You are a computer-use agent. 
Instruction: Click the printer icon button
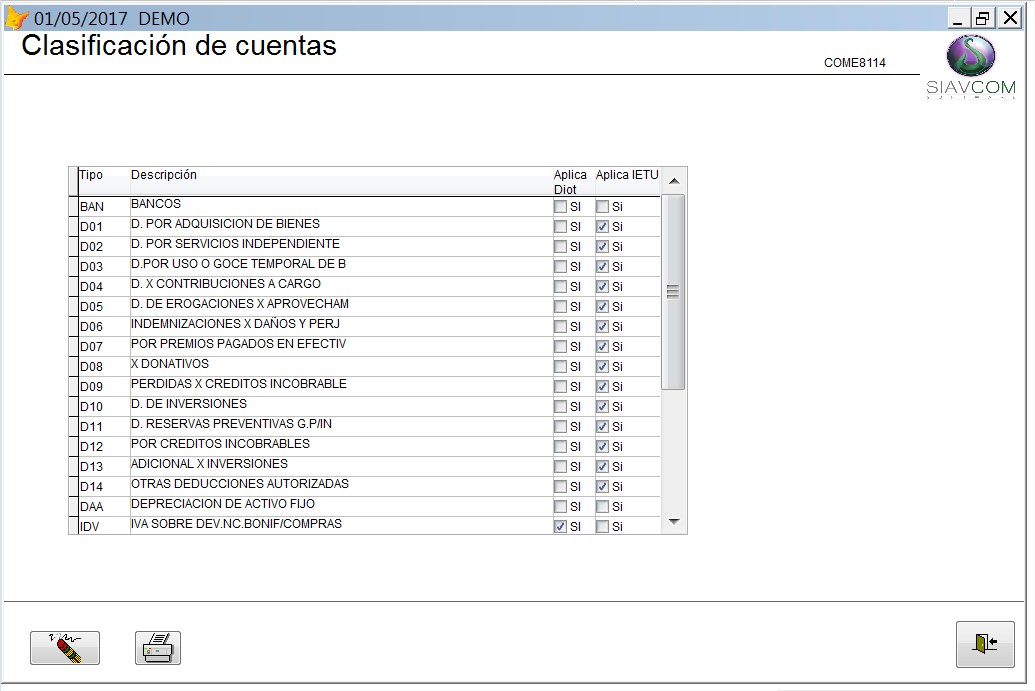(x=158, y=647)
